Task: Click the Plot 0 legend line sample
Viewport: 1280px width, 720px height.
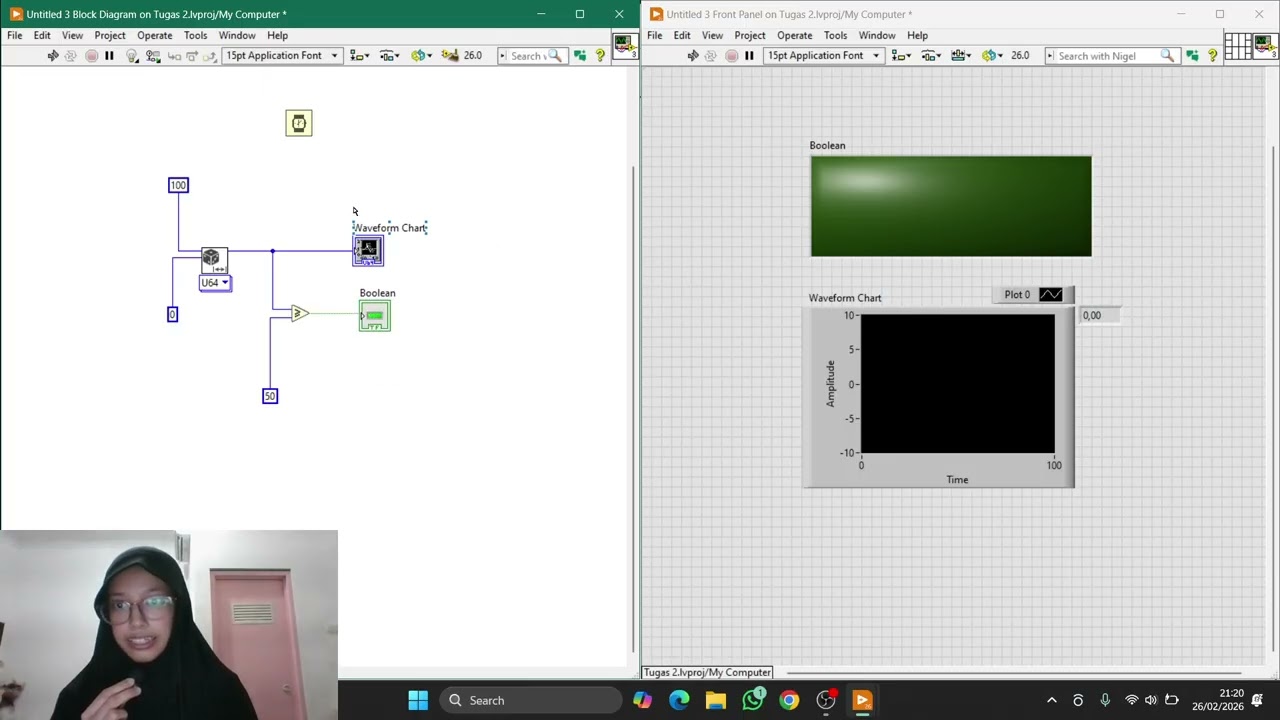Action: 1050,295
